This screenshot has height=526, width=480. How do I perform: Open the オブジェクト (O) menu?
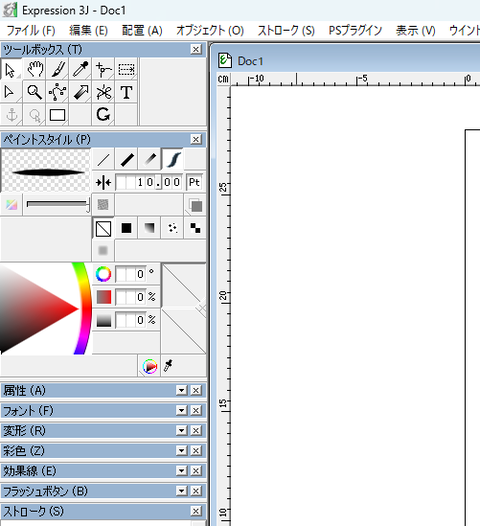coord(210,31)
